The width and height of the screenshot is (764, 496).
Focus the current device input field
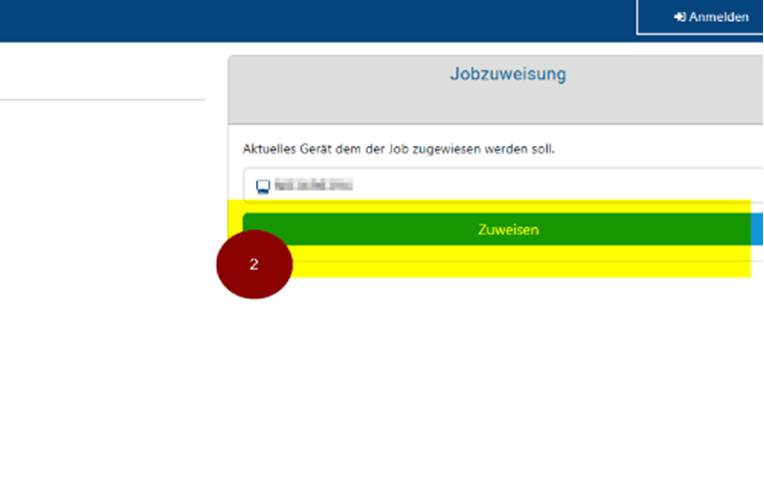[500, 185]
